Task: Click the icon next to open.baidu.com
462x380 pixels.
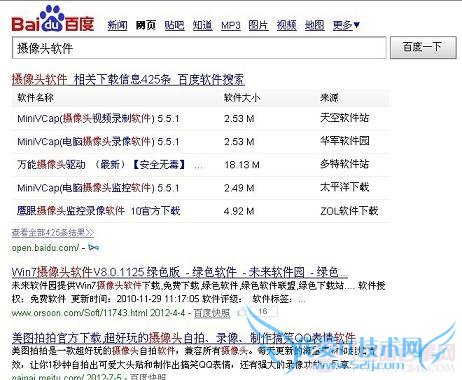Action: [94, 248]
